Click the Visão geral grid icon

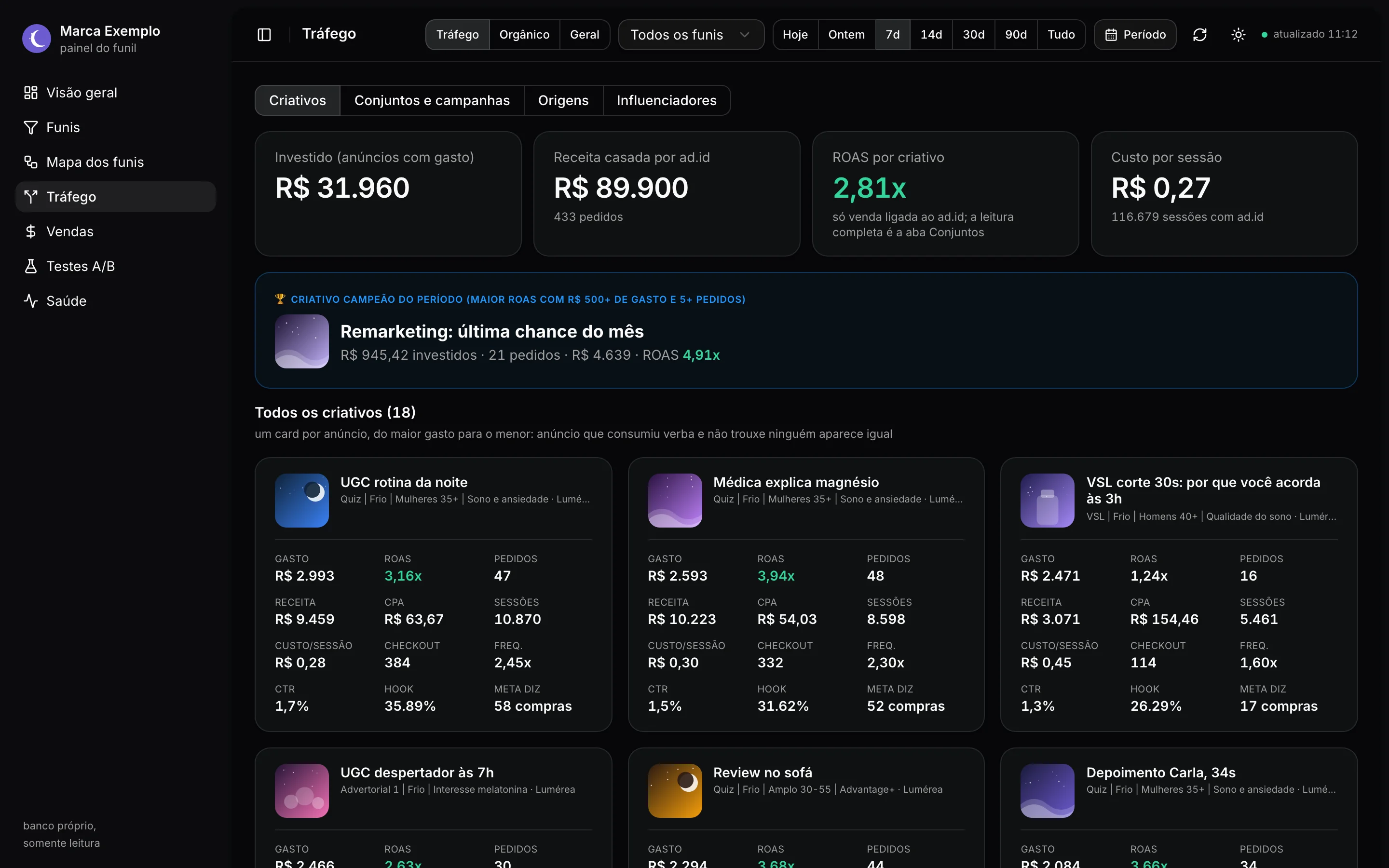tap(30, 93)
